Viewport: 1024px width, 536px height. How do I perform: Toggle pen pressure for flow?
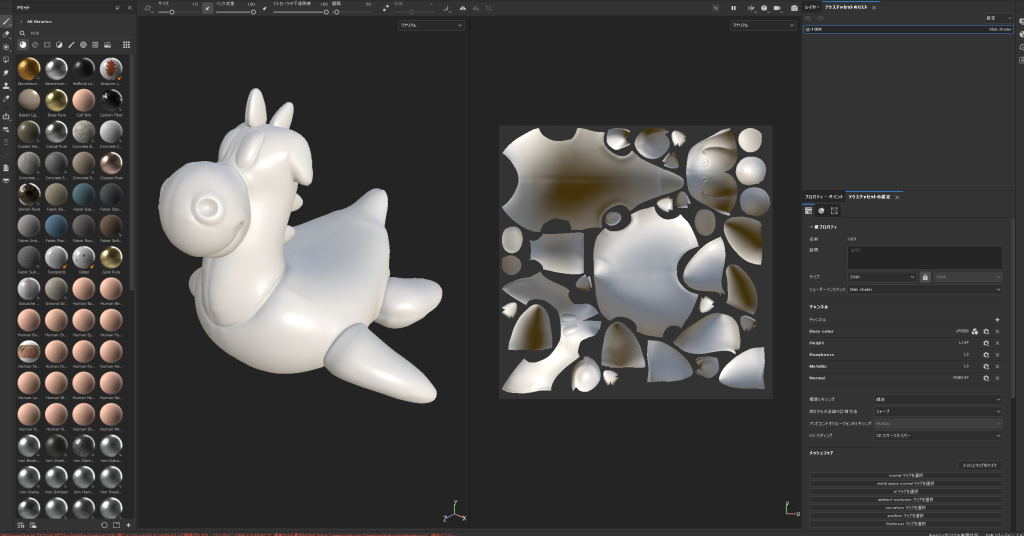[x=264, y=8]
